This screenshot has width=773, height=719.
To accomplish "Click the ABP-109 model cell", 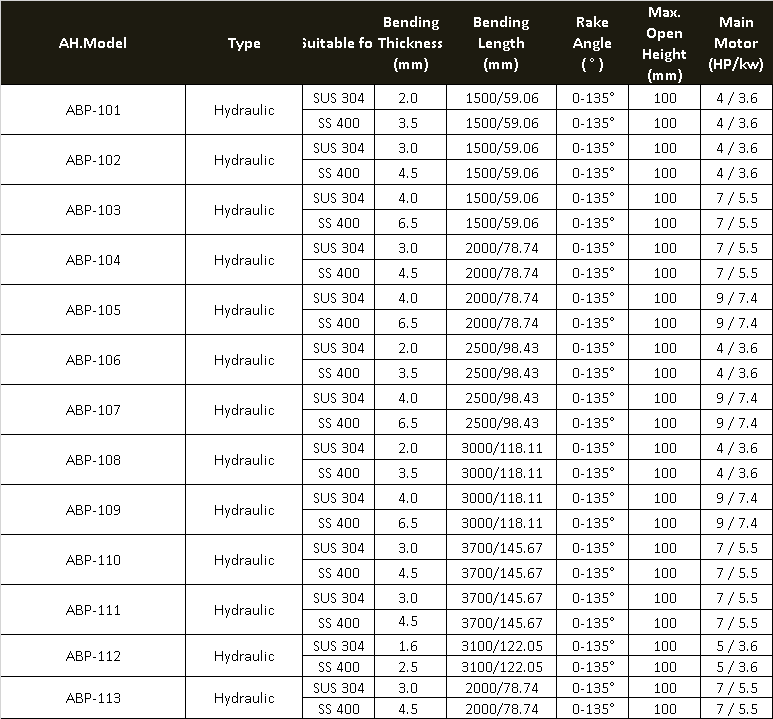I will coord(93,510).
